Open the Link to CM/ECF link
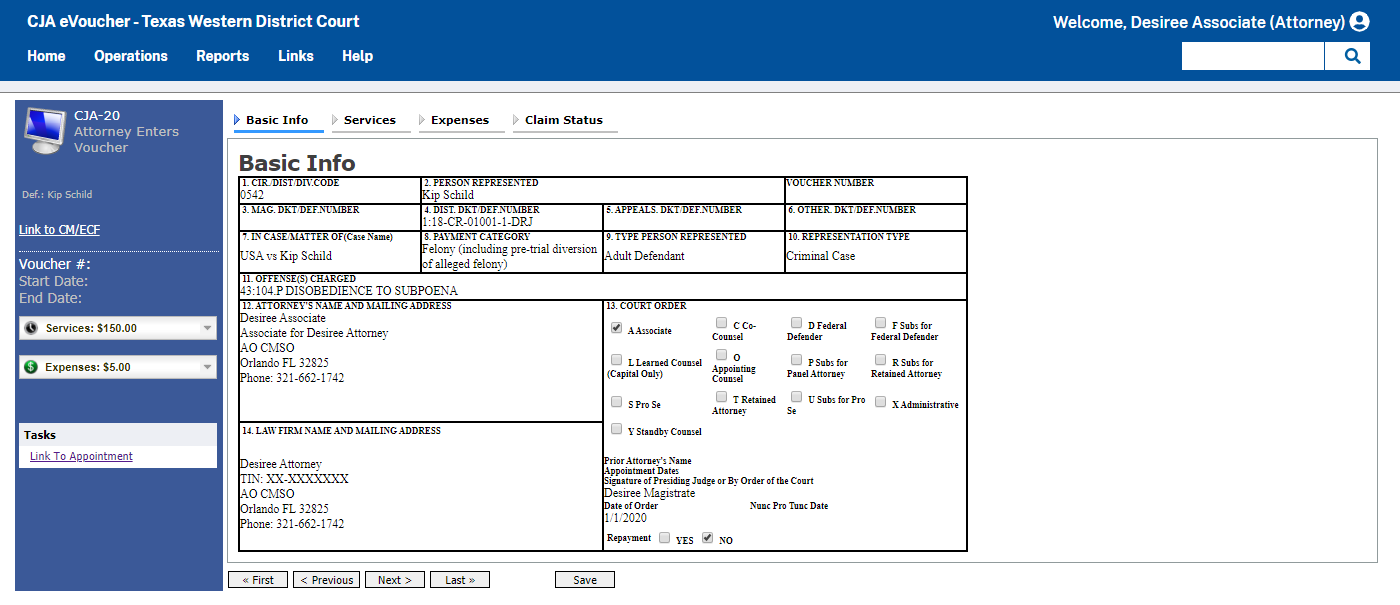 coord(57,229)
